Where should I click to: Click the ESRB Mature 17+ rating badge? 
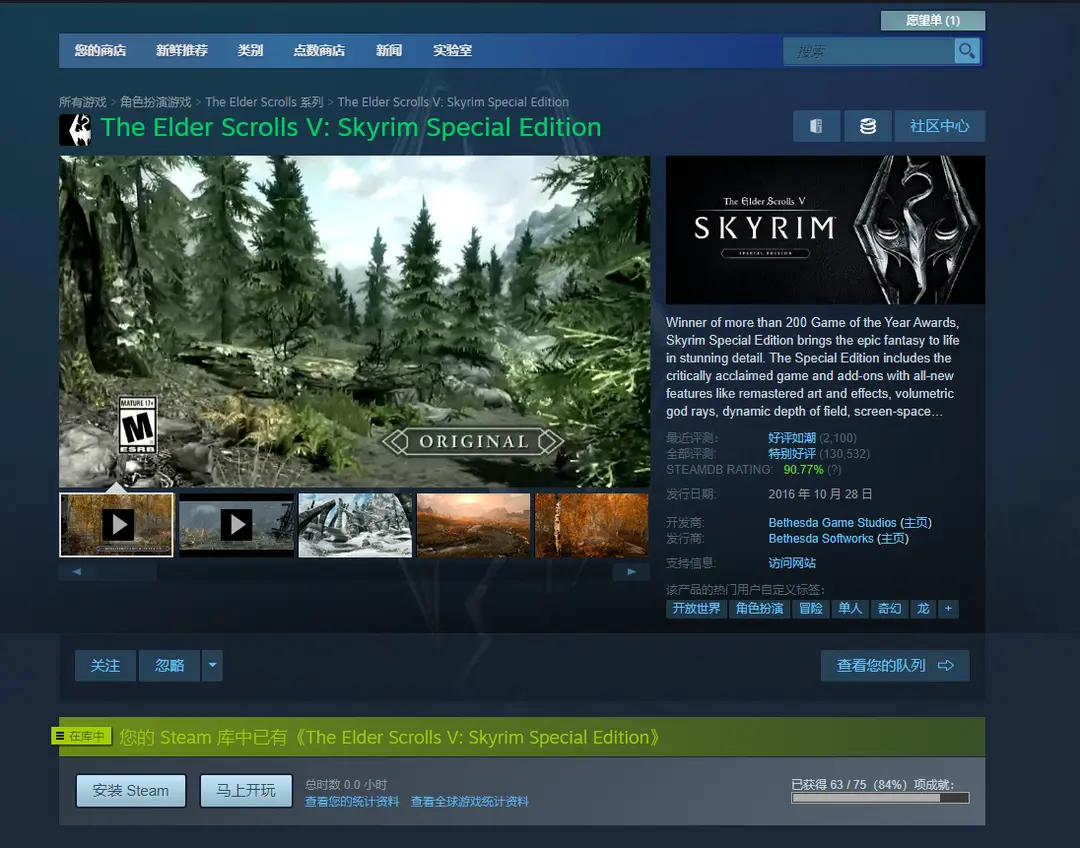click(x=138, y=424)
